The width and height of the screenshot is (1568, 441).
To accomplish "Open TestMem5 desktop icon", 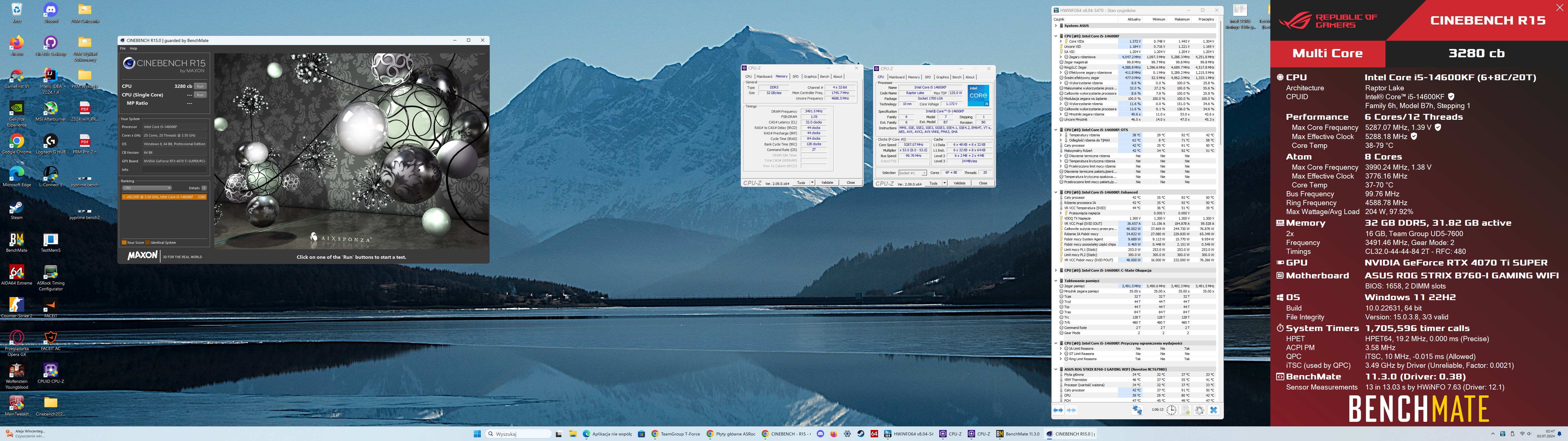I will (x=51, y=243).
